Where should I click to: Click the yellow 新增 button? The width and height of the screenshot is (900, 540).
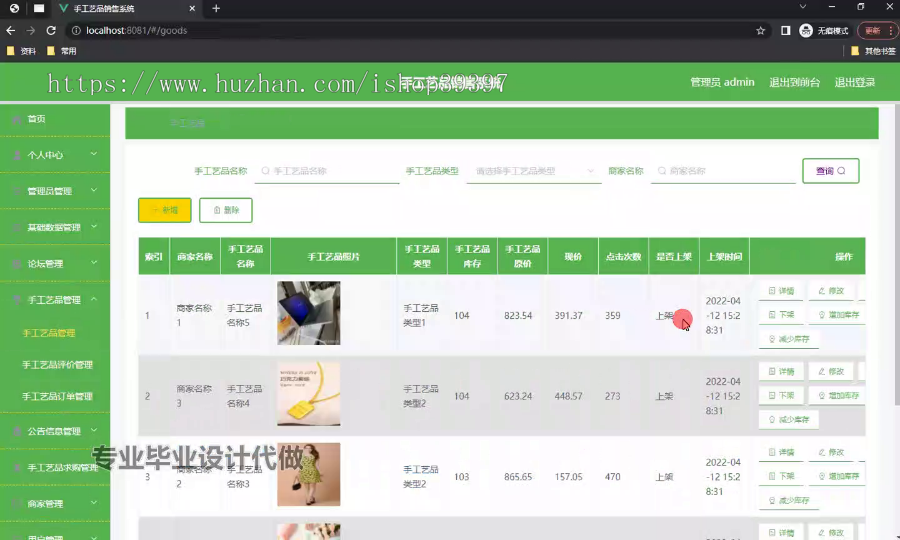tap(165, 210)
